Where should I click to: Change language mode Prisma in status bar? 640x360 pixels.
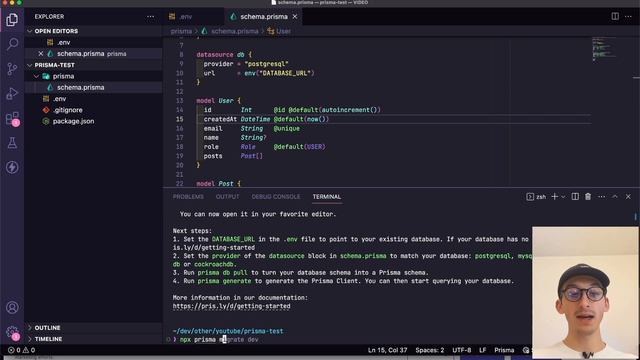click(x=504, y=350)
